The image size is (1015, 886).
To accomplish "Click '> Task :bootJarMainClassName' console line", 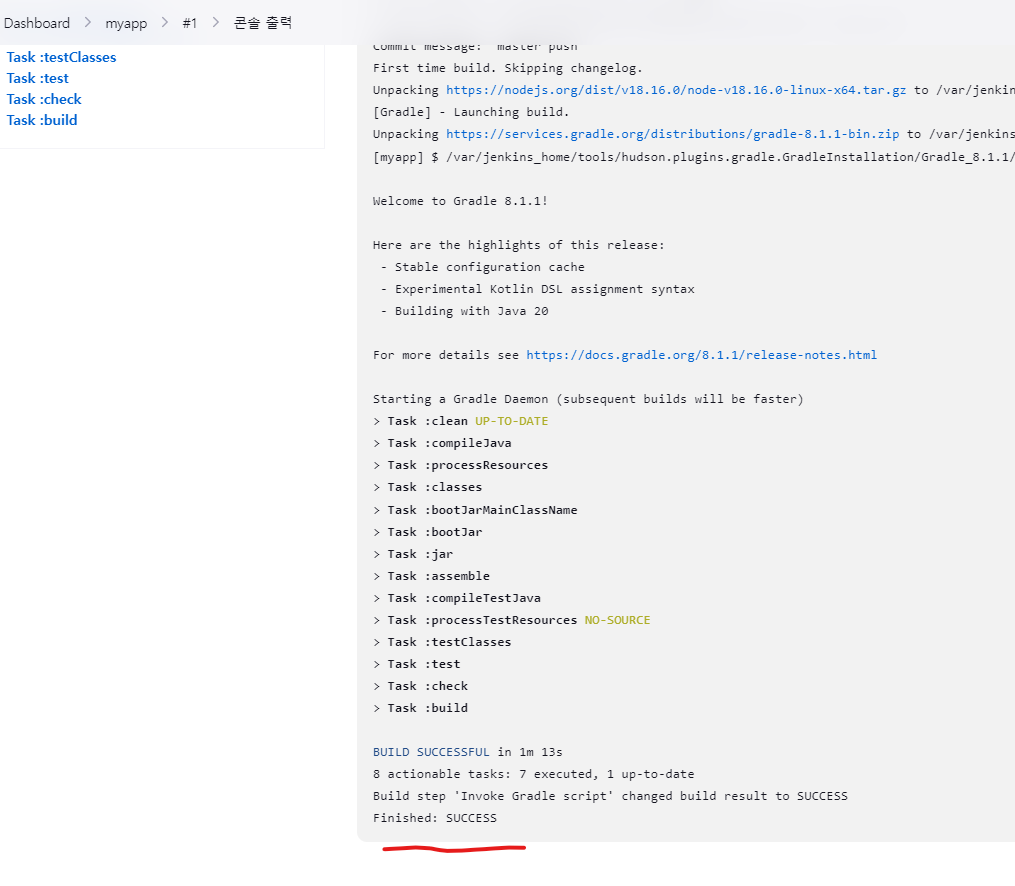I will point(475,510).
